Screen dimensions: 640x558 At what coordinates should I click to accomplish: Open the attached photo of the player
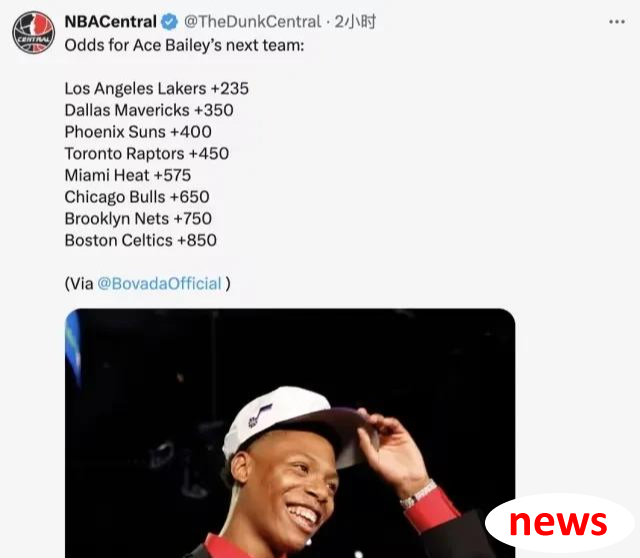tap(290, 433)
